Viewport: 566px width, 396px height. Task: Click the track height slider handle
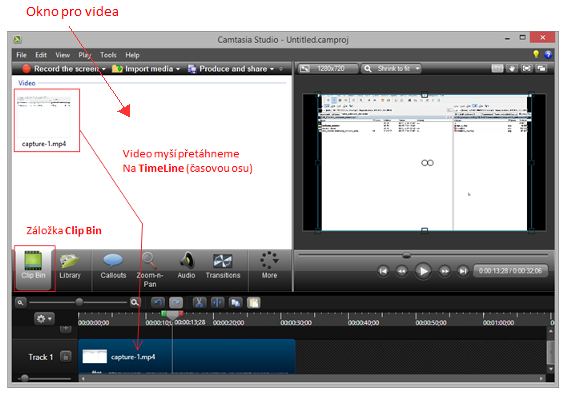point(25,378)
